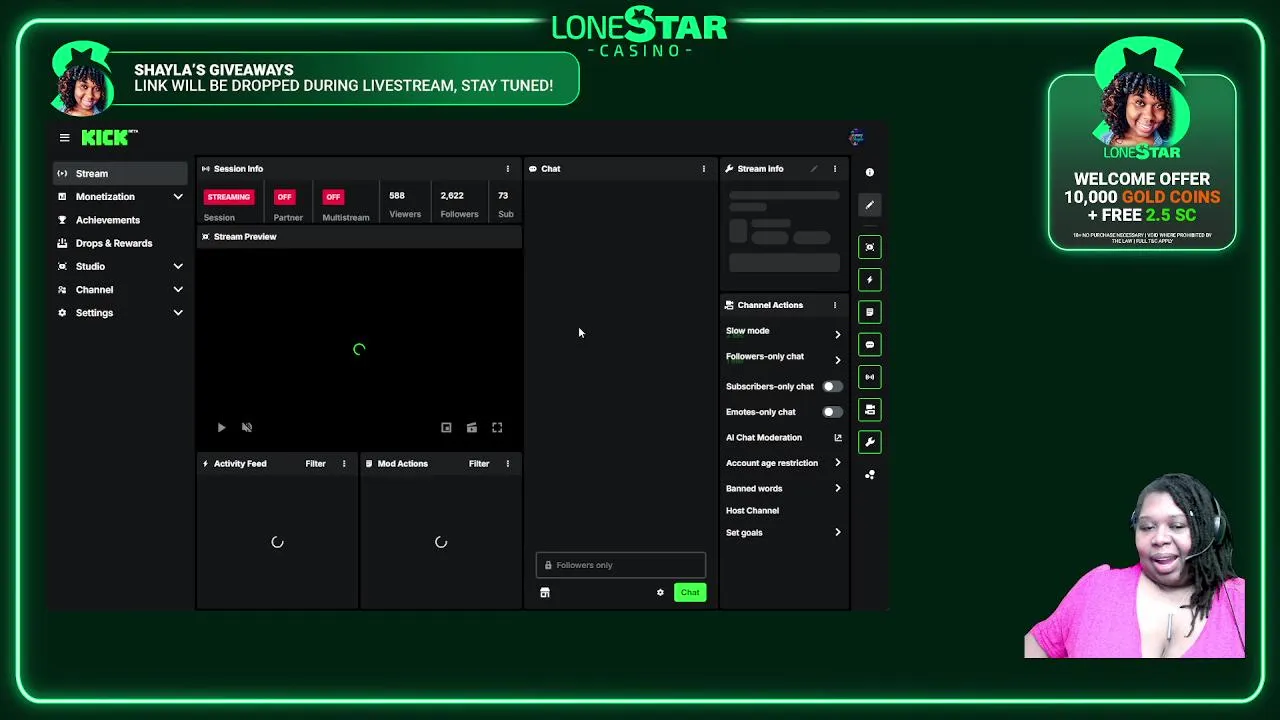Toggle Mod Actions note icon in sidebar
The image size is (1280, 720).
[870, 312]
